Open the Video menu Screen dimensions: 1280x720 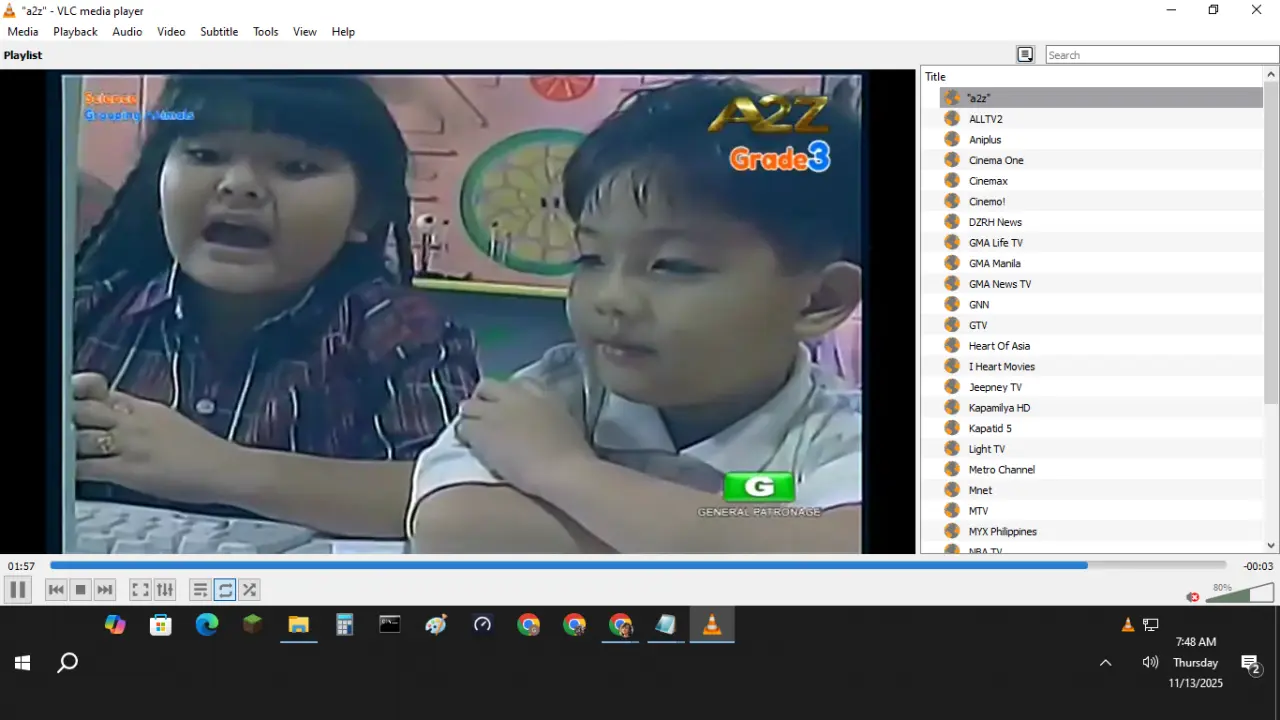[x=171, y=32]
